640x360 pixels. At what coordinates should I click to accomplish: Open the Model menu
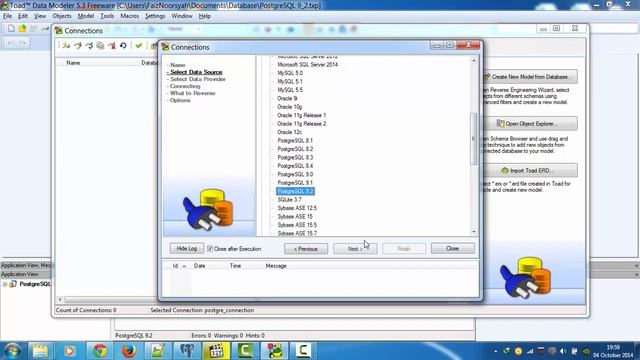click(x=86, y=16)
